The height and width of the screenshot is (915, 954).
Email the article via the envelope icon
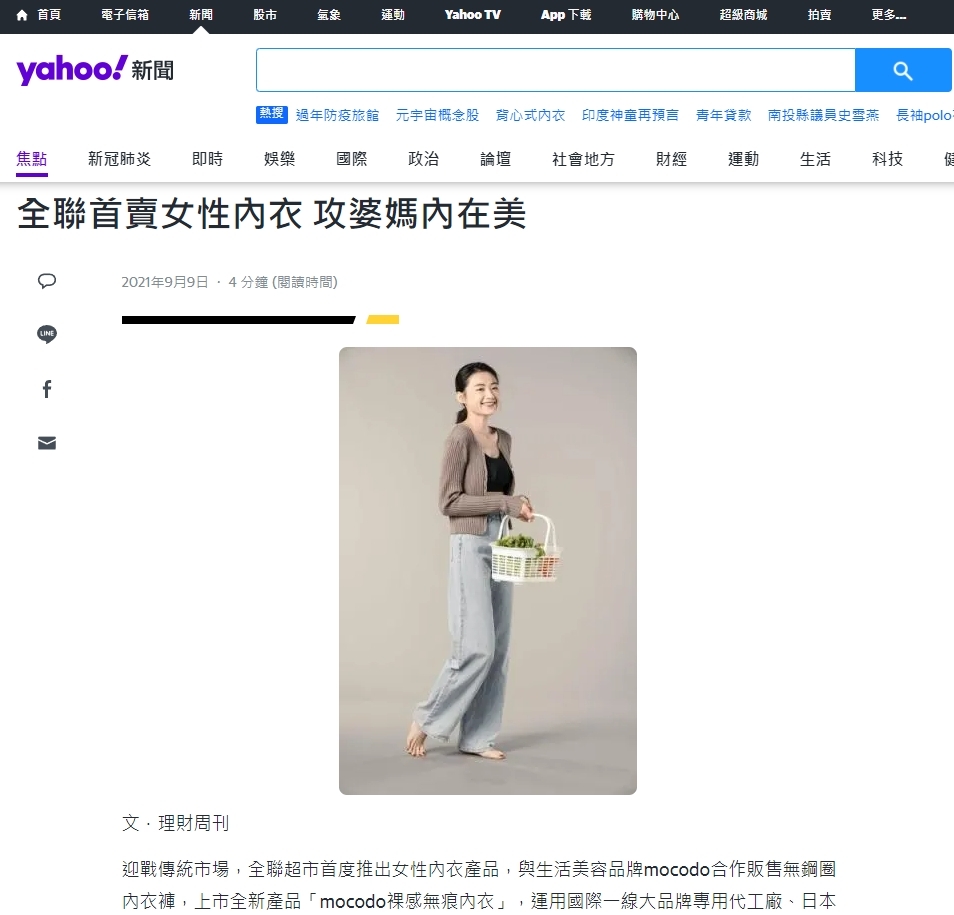47,443
